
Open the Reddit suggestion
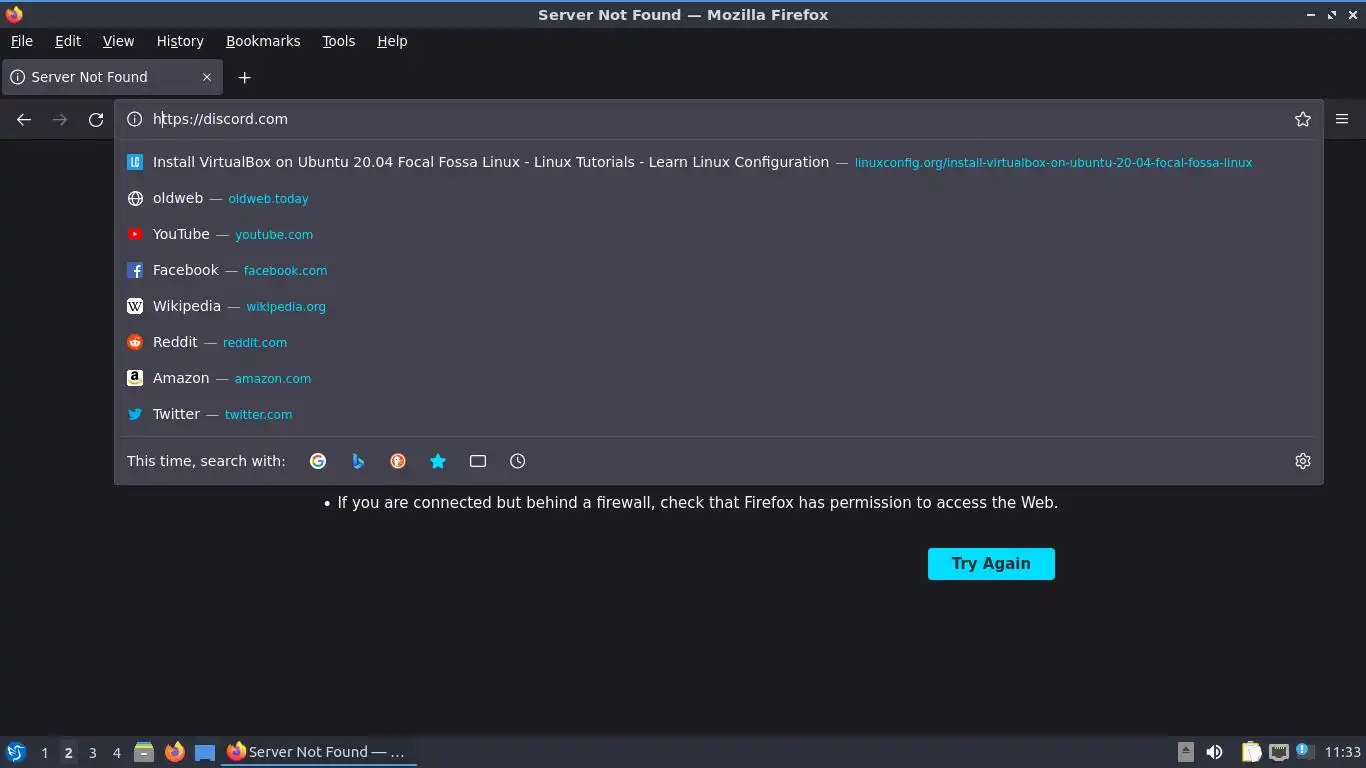coord(718,342)
